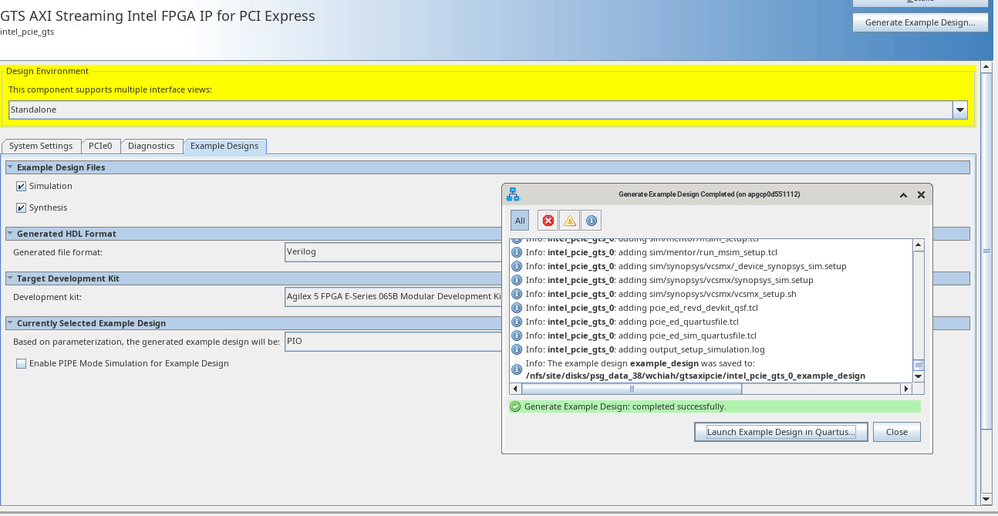998x516 pixels.
Task: Click log scrollbar up arrow
Action: pyautogui.click(x=918, y=245)
